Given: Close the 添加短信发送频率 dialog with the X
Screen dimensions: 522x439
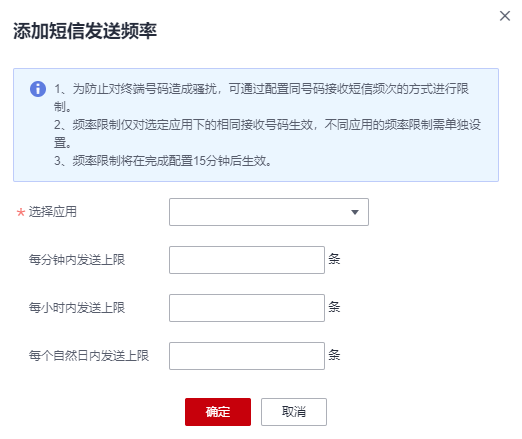Looking at the screenshot, I should click(x=505, y=16).
